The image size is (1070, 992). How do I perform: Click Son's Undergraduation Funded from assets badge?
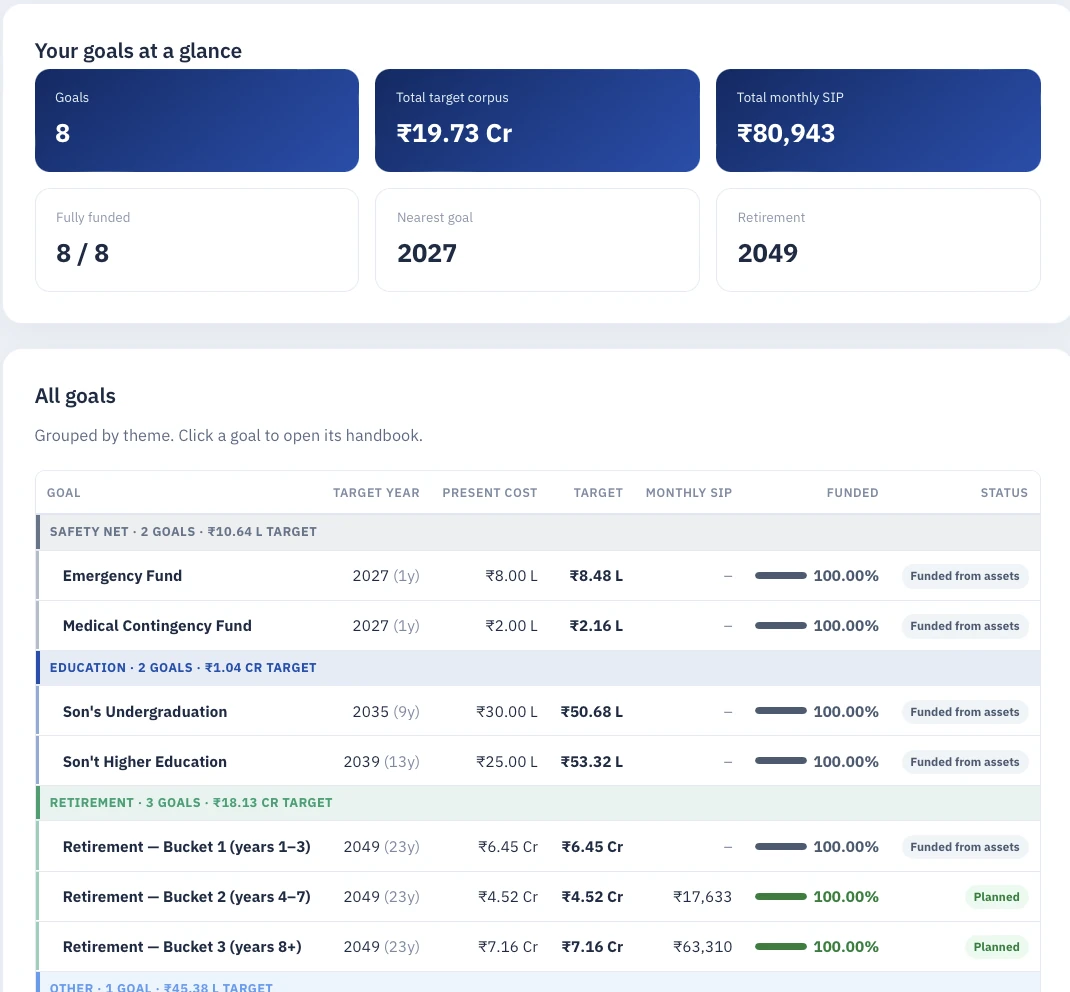coord(964,712)
